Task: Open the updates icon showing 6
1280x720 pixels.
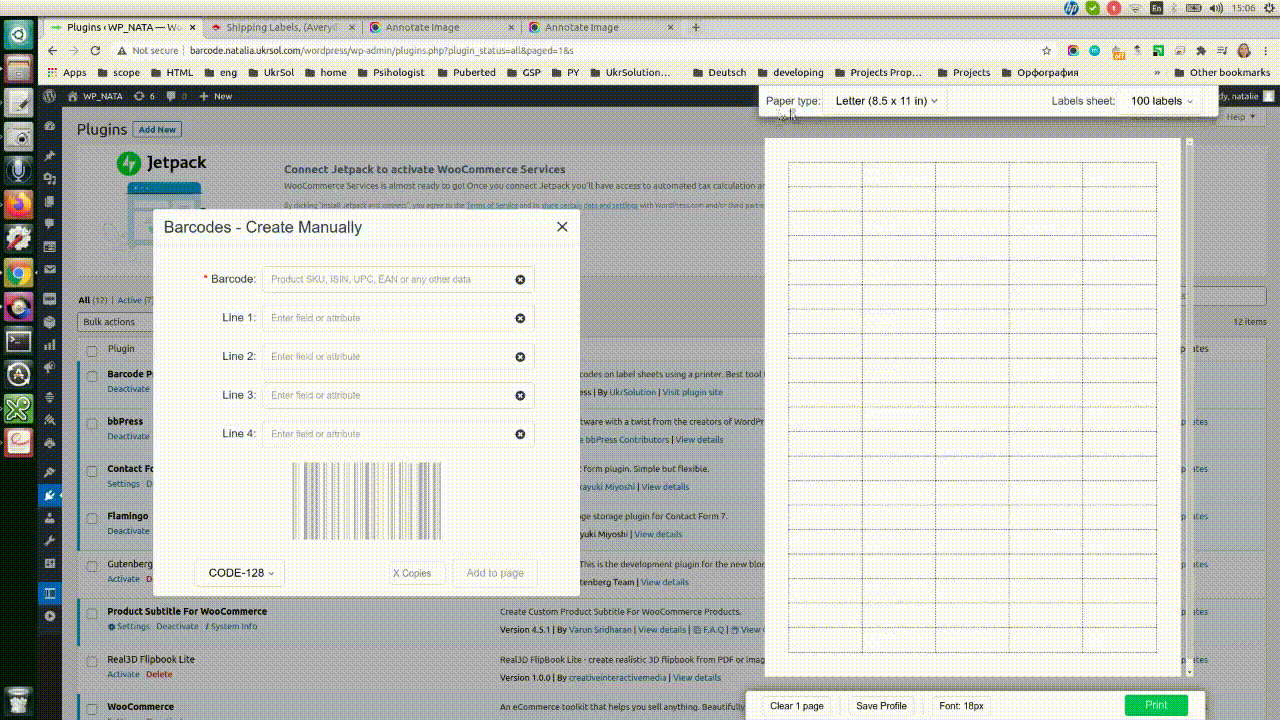Action: tap(144, 96)
